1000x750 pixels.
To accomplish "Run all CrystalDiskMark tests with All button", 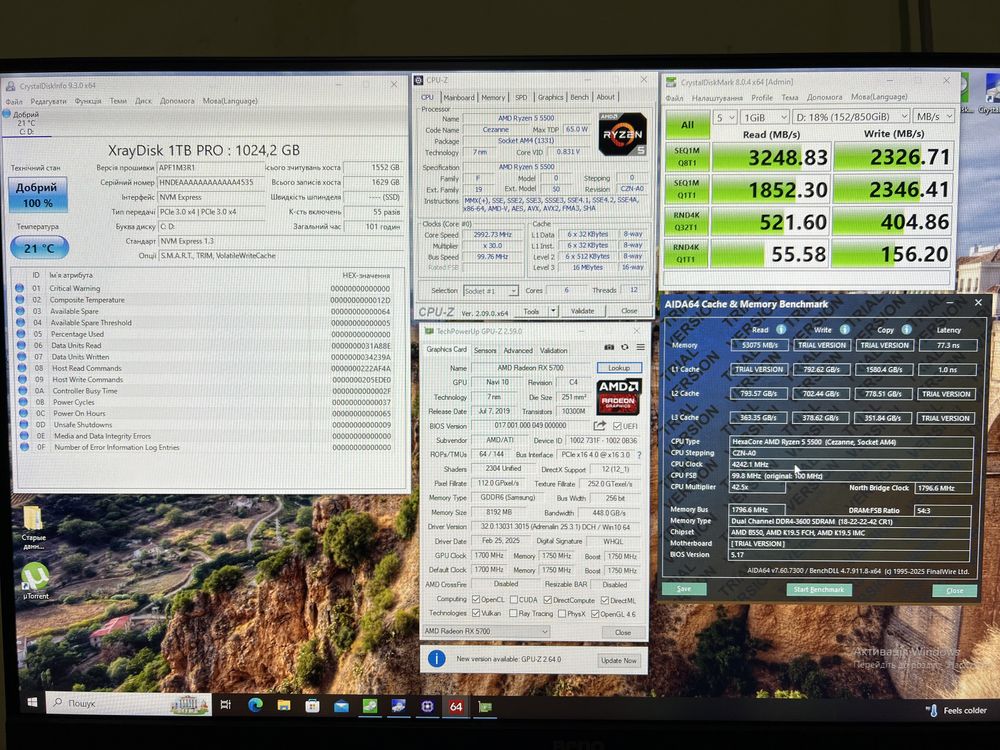I will (x=687, y=124).
